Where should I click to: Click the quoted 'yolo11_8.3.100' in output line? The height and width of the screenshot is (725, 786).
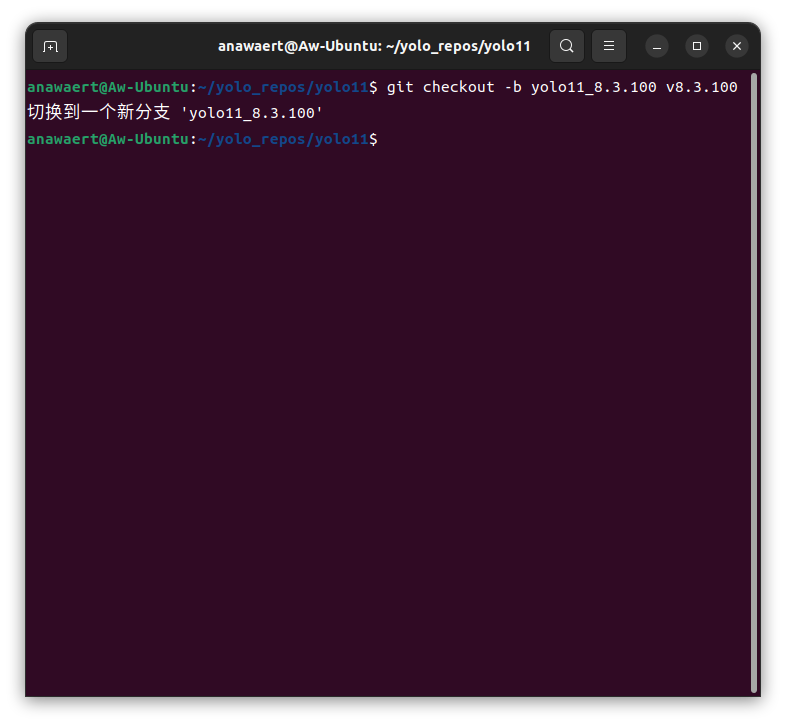pyautogui.click(x=252, y=113)
